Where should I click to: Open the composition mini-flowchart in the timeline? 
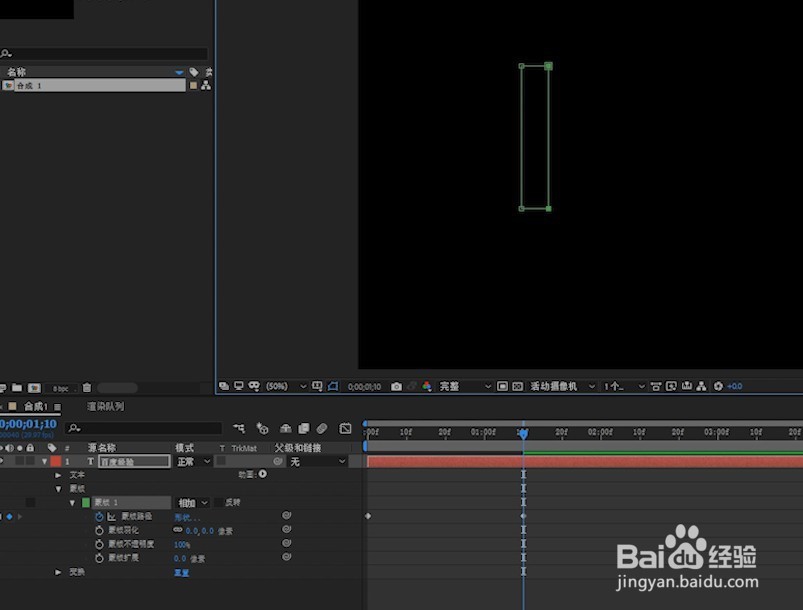point(239,428)
